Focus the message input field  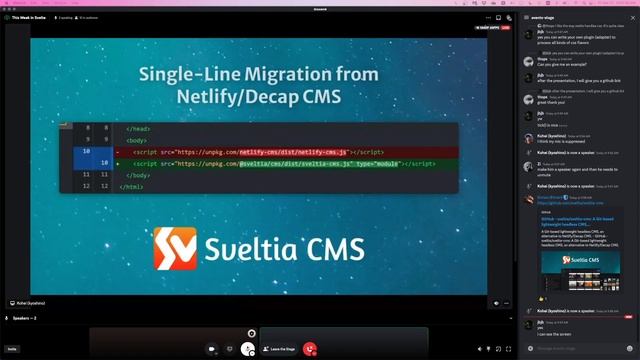580,348
